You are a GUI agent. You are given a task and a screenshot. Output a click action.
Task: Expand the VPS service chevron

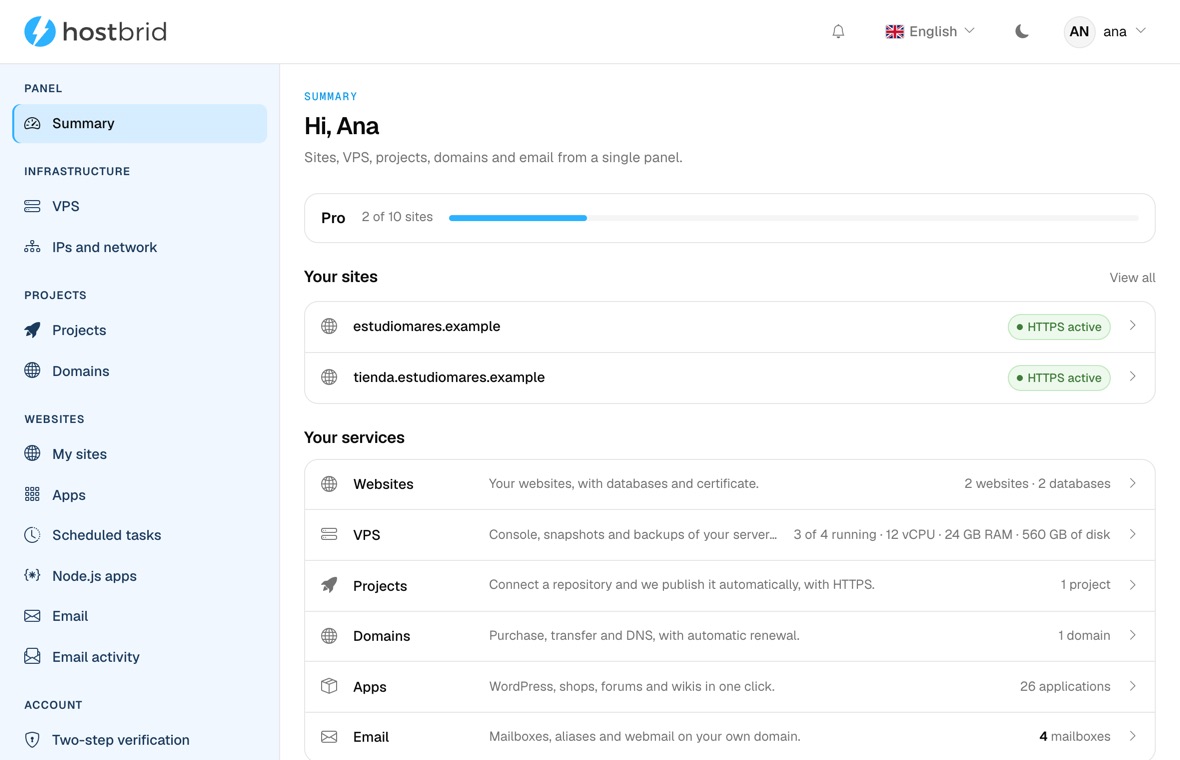point(1133,534)
